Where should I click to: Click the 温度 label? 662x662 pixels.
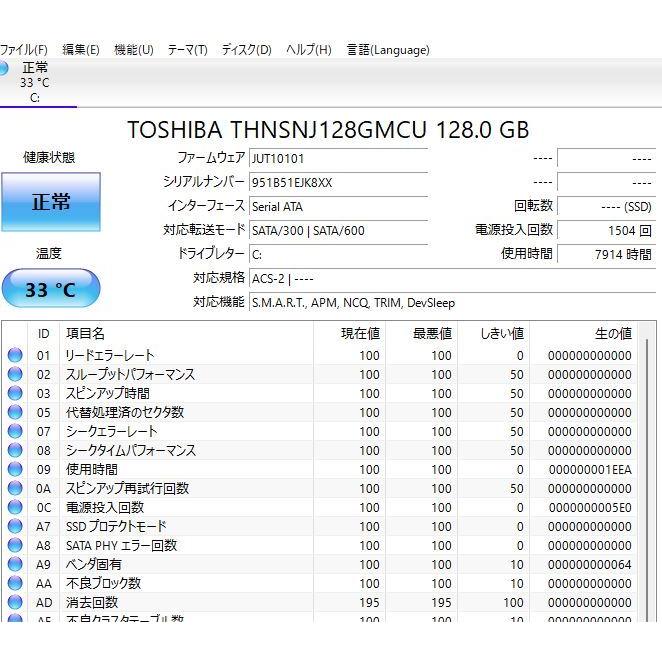tap(49, 253)
